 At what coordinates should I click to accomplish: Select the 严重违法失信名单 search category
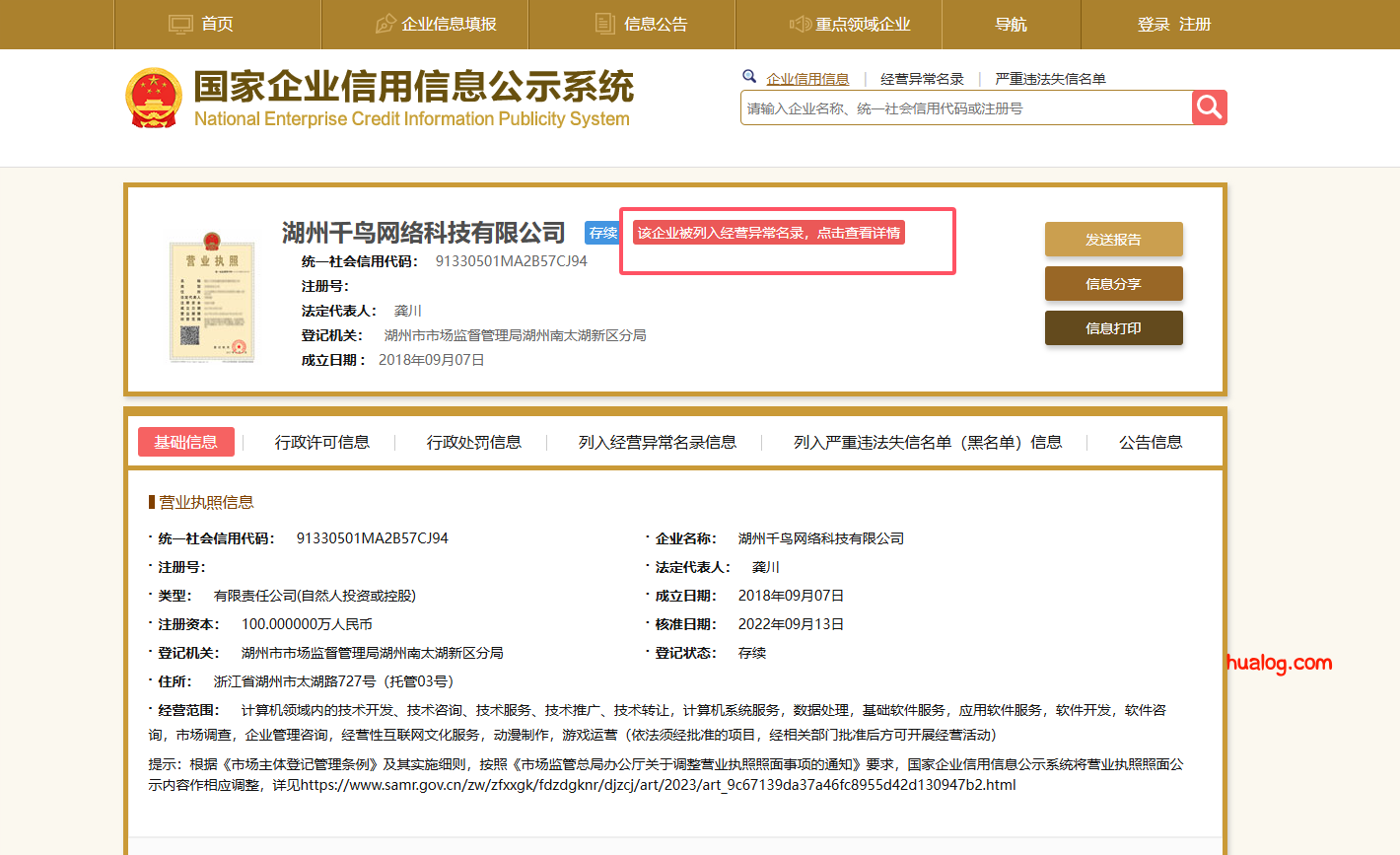pyautogui.click(x=1050, y=79)
